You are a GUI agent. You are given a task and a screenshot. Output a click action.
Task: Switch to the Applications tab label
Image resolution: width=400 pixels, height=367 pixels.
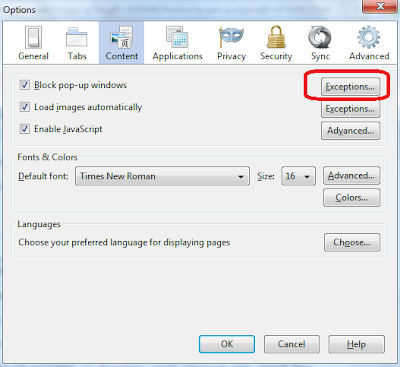point(177,56)
